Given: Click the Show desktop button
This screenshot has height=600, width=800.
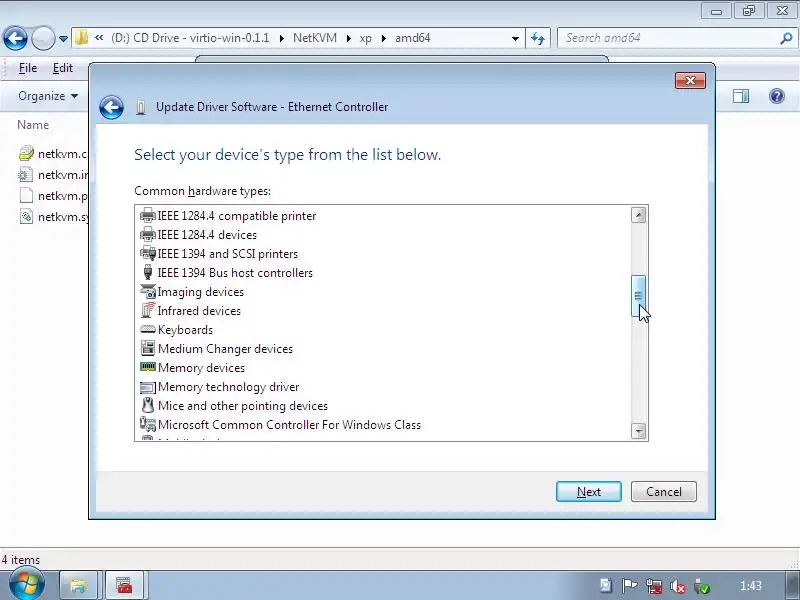Looking at the screenshot, I should 792,585.
